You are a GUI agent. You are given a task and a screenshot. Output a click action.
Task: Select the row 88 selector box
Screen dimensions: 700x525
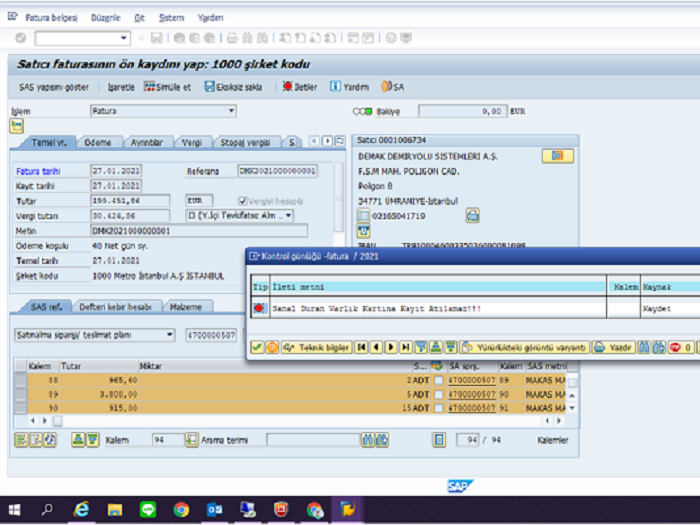pos(21,380)
